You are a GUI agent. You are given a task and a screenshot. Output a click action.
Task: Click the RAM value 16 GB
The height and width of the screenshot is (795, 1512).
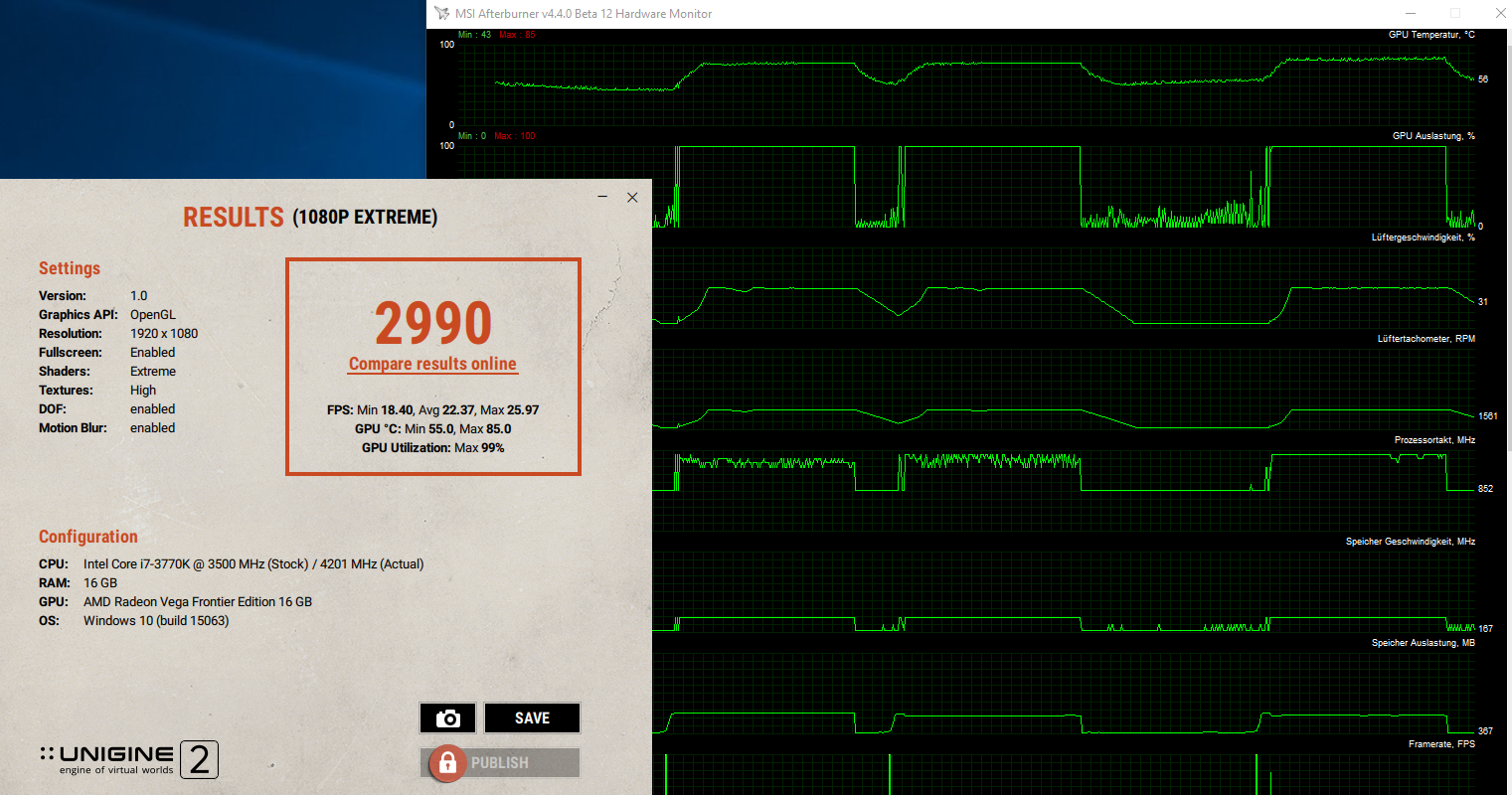click(100, 583)
